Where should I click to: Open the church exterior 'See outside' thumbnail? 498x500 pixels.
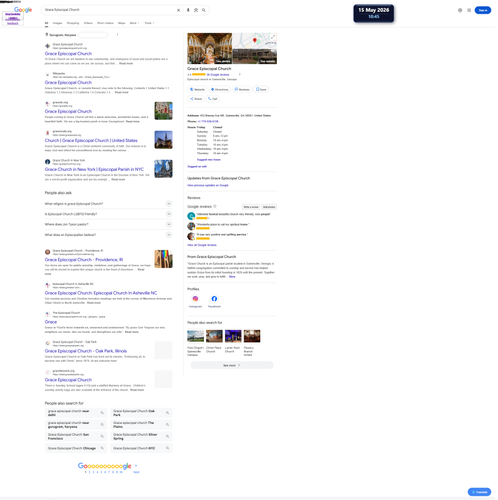[255, 56]
